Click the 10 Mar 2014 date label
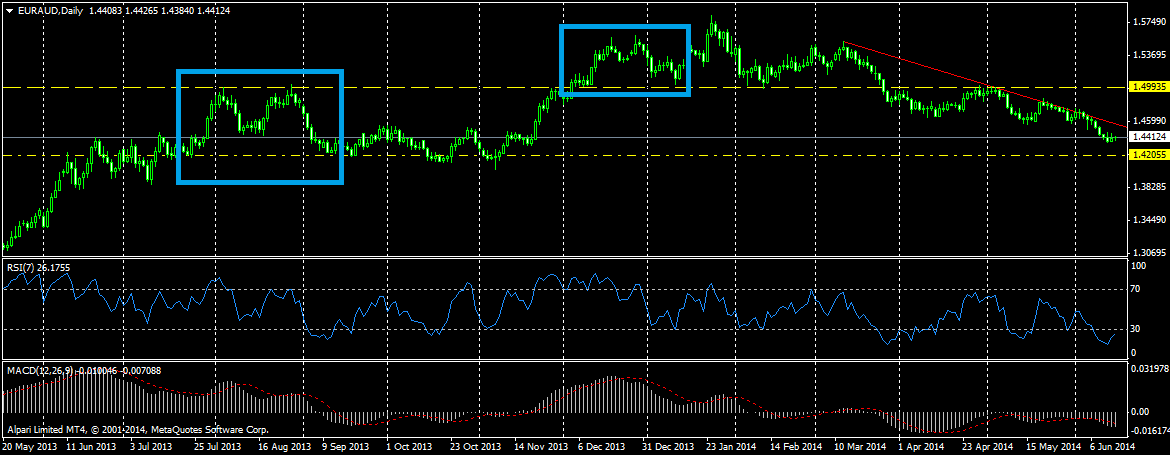The height and width of the screenshot is (455, 1170). [x=860, y=447]
